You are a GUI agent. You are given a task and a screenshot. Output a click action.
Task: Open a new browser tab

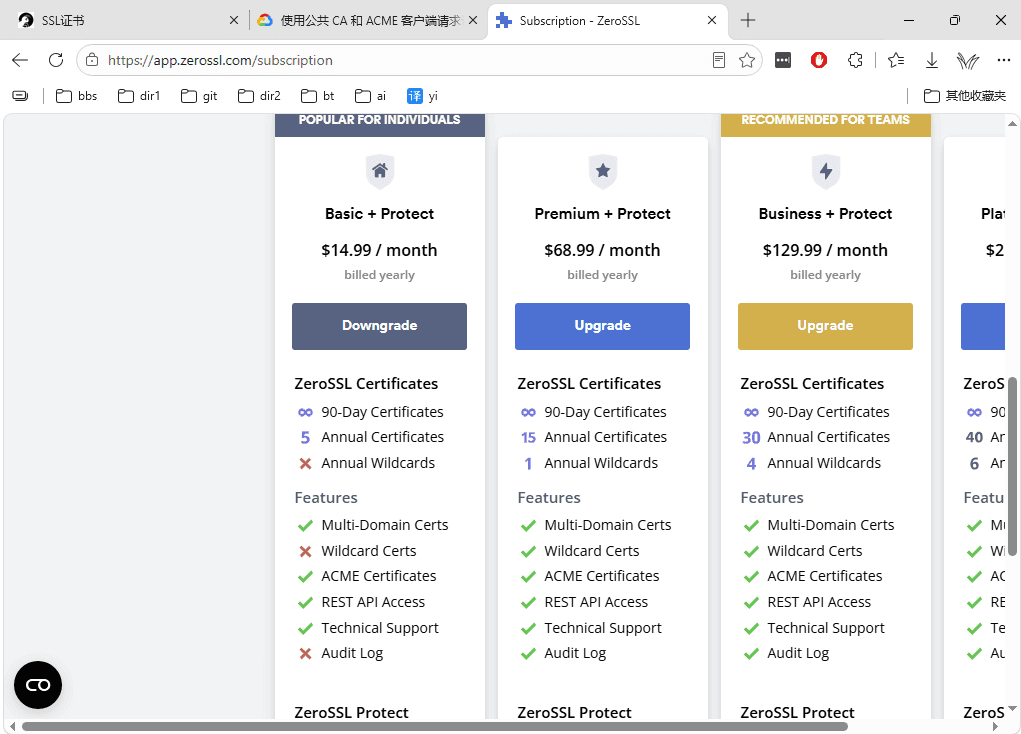coord(748,20)
